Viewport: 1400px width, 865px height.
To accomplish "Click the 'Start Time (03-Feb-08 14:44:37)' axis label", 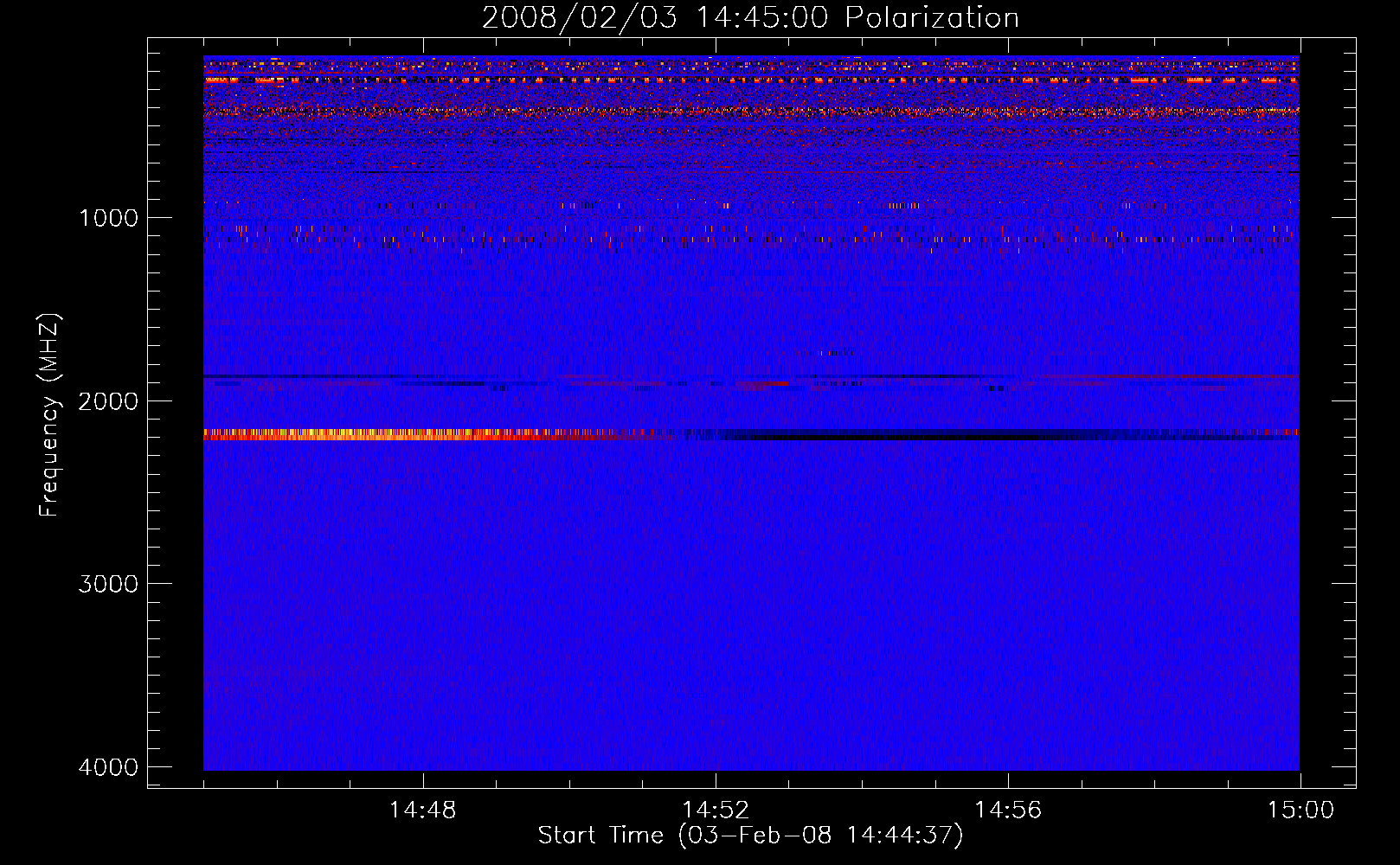I will [x=750, y=836].
